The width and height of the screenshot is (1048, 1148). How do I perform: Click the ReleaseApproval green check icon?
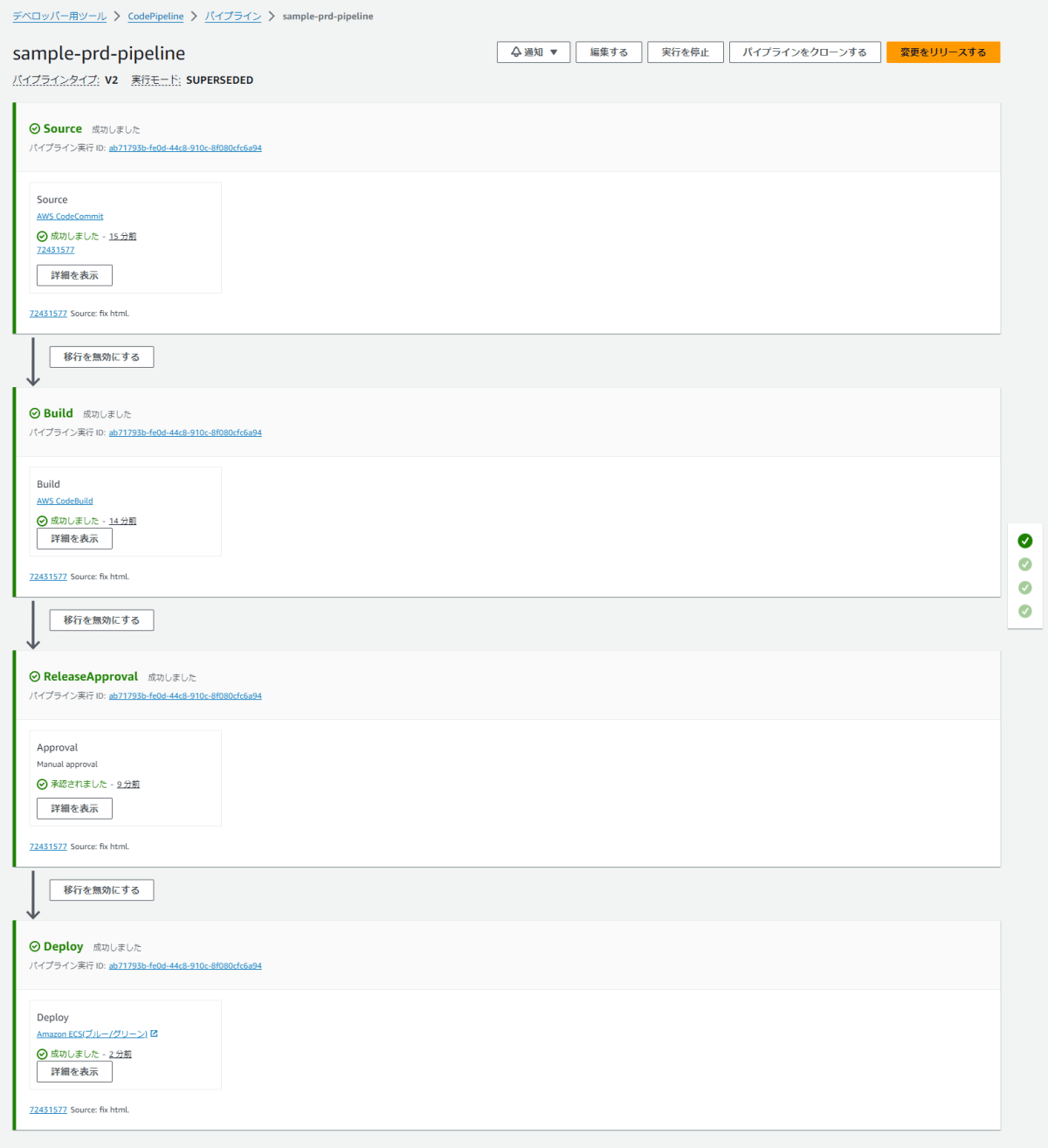34,677
